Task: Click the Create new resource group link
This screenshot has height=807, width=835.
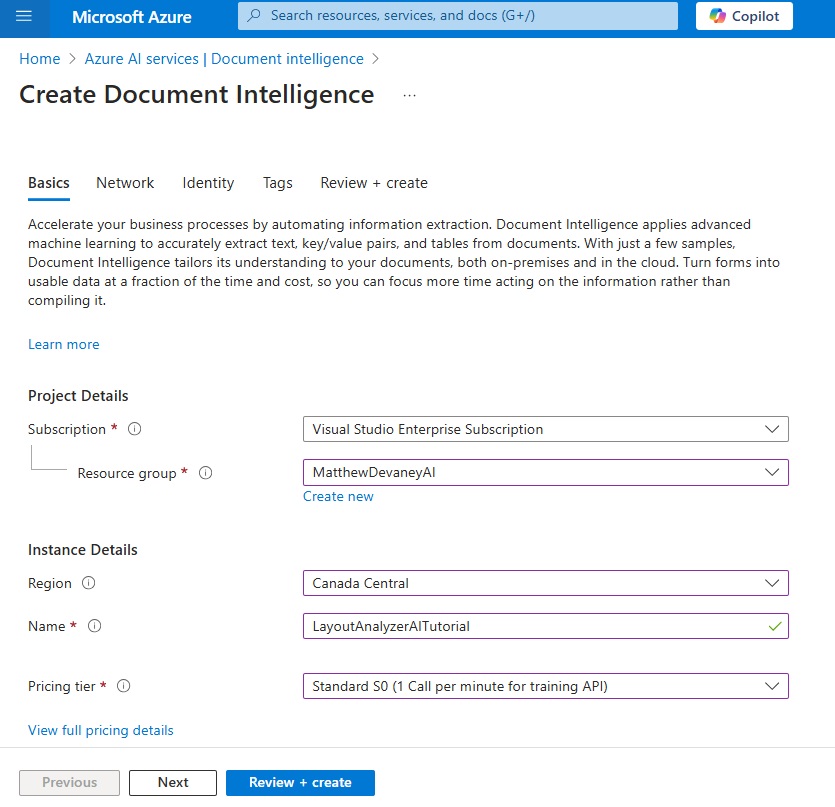Action: pos(338,496)
